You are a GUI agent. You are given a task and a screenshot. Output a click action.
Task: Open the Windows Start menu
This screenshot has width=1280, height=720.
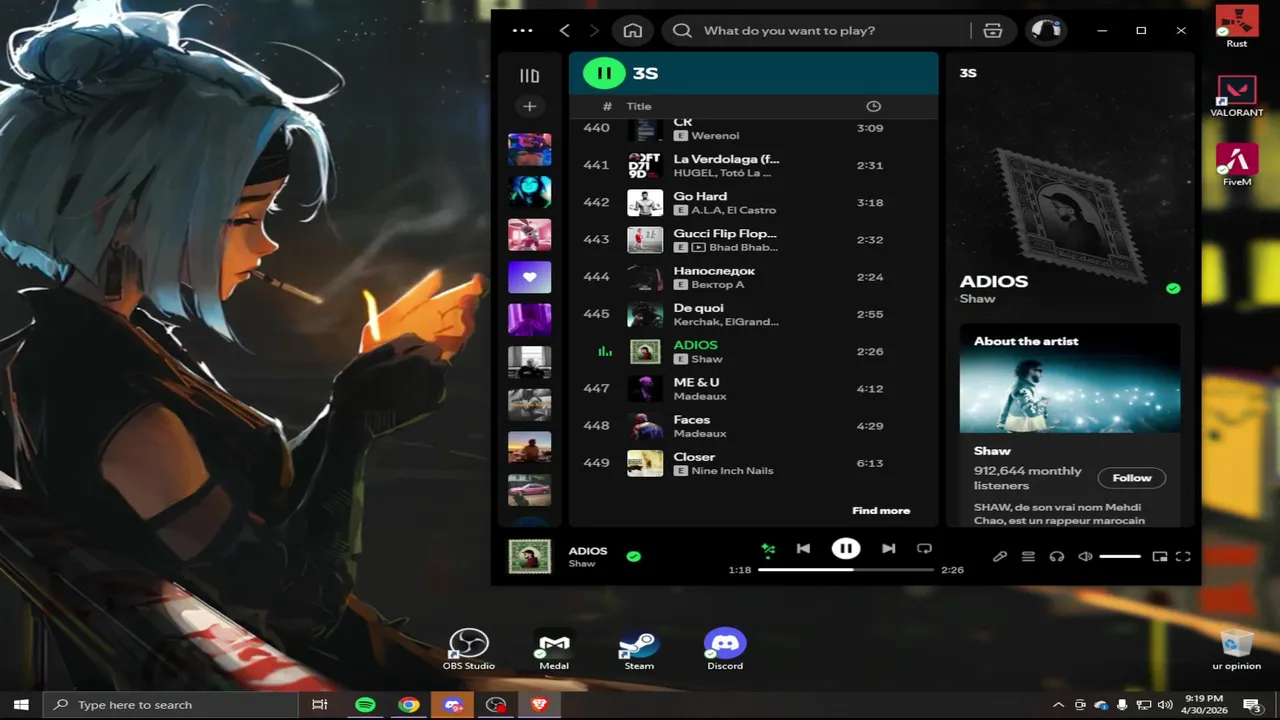pos(21,705)
